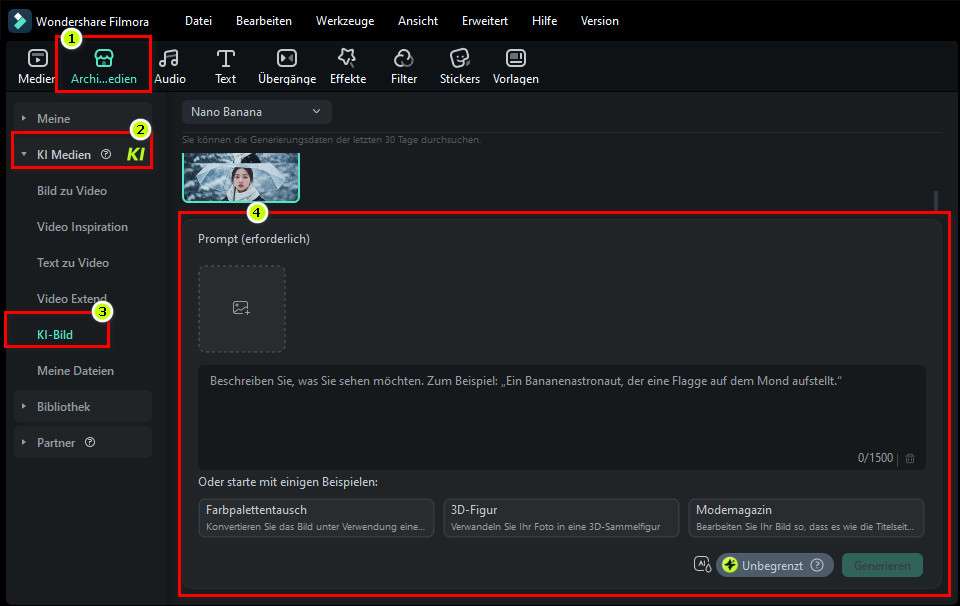This screenshot has width=960, height=606.
Task: Open the Vorlagen templates icon
Action: pos(516,59)
